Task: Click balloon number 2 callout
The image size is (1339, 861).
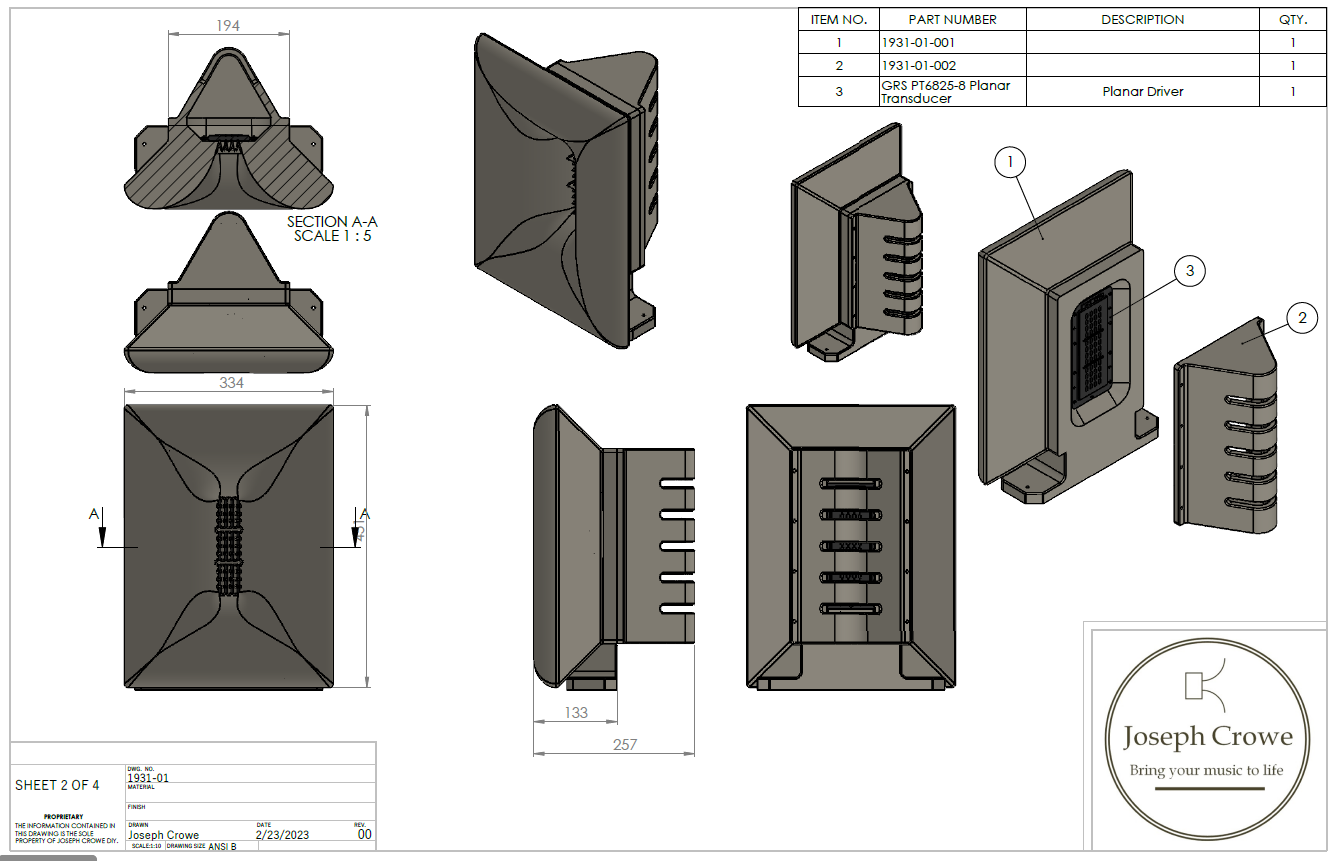Action: tap(1301, 319)
